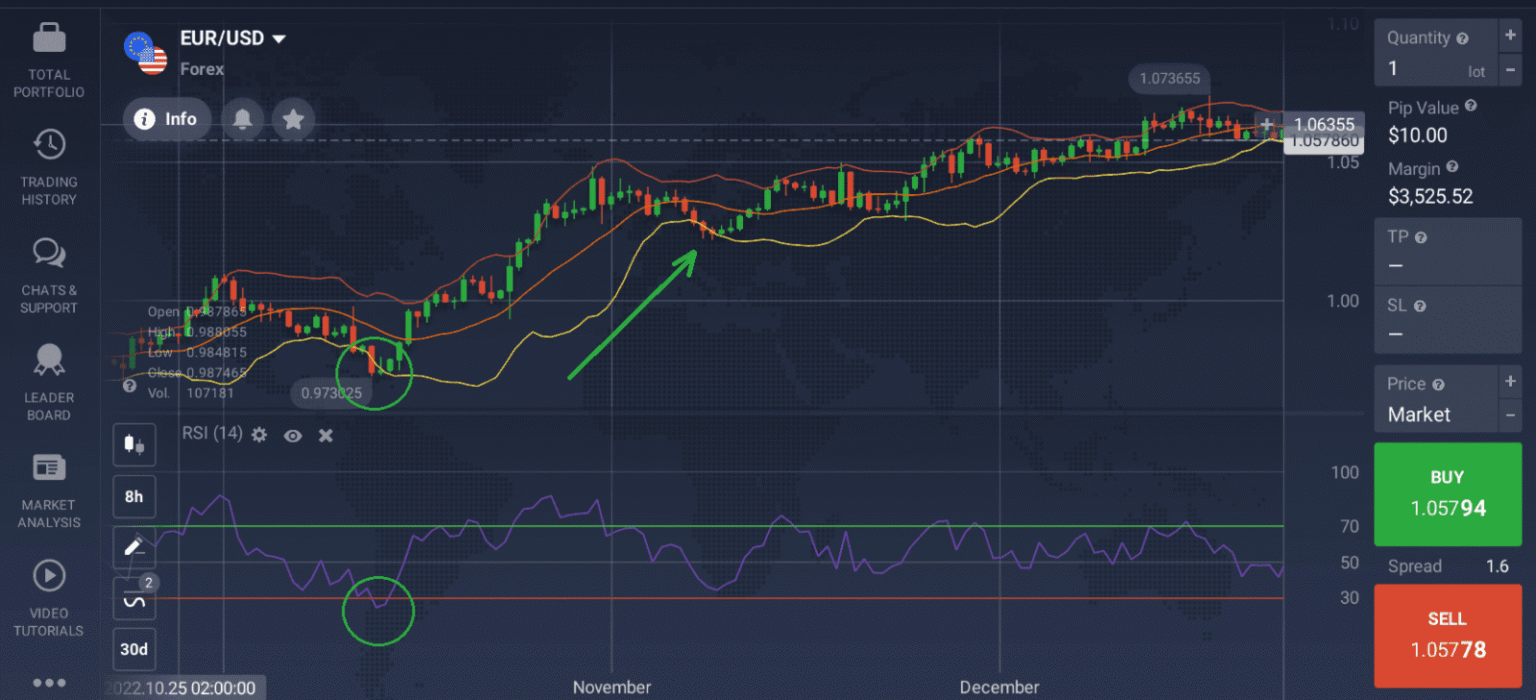
Task: Open Market Analysis section
Action: (49, 490)
